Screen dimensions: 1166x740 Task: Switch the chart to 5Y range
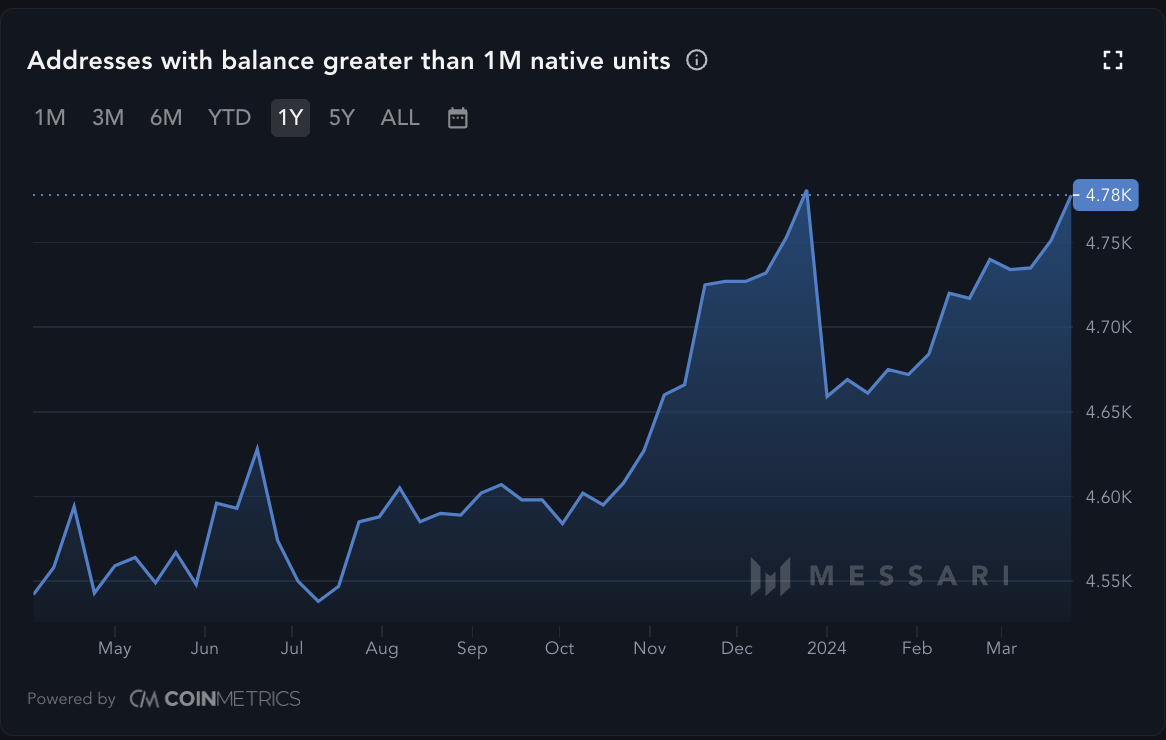[342, 118]
